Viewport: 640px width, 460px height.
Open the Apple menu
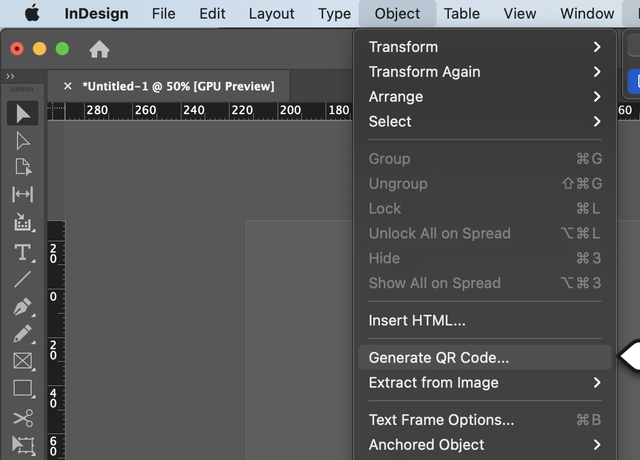[32, 13]
